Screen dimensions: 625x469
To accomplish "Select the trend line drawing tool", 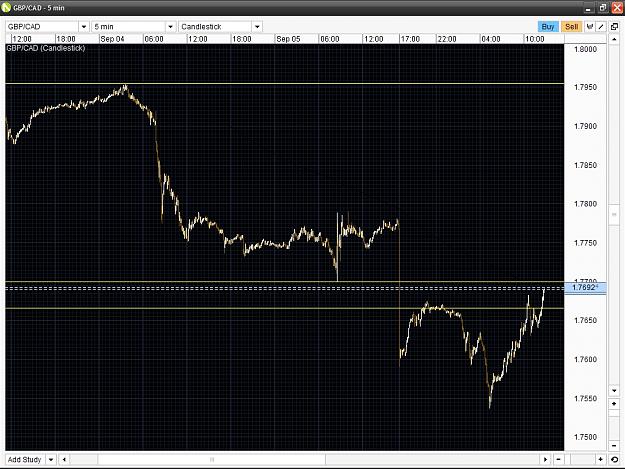I will tap(601, 27).
